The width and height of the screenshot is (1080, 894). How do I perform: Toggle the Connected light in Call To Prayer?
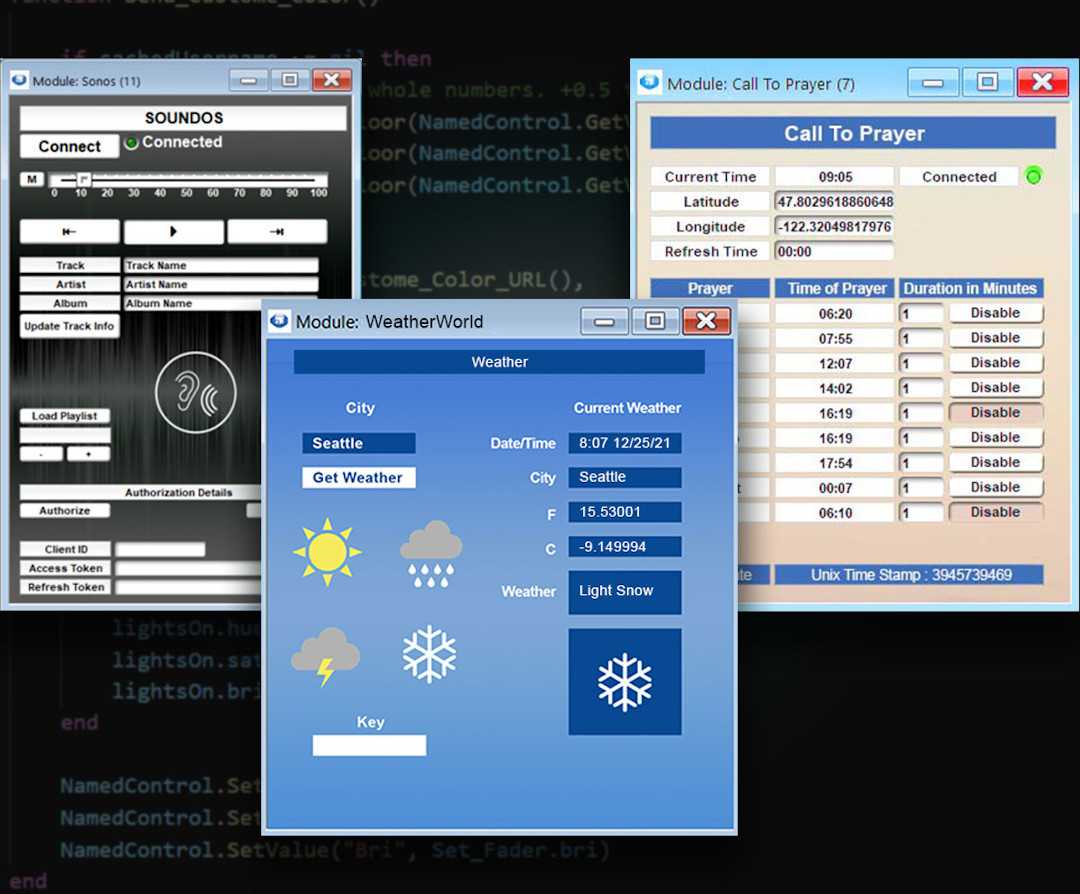(1033, 176)
